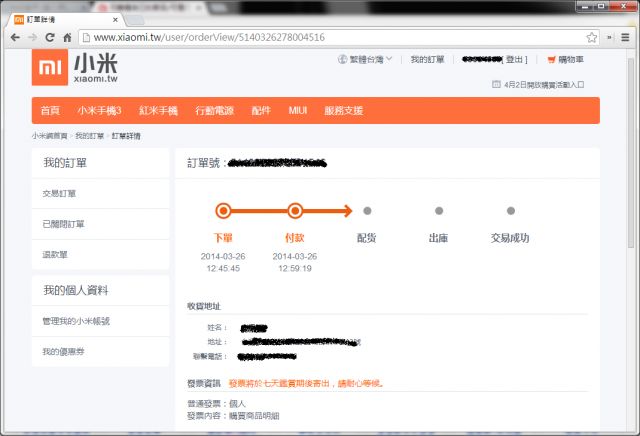The width and height of the screenshot is (640, 436).
Task: Click the shopping cart icon
Action: tap(551, 60)
